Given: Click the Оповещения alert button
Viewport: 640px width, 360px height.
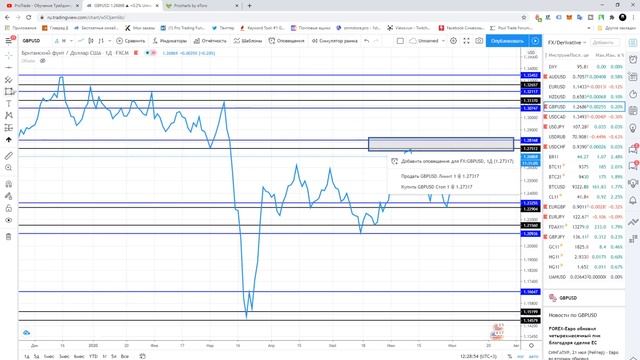Looking at the screenshot, I should point(287,41).
